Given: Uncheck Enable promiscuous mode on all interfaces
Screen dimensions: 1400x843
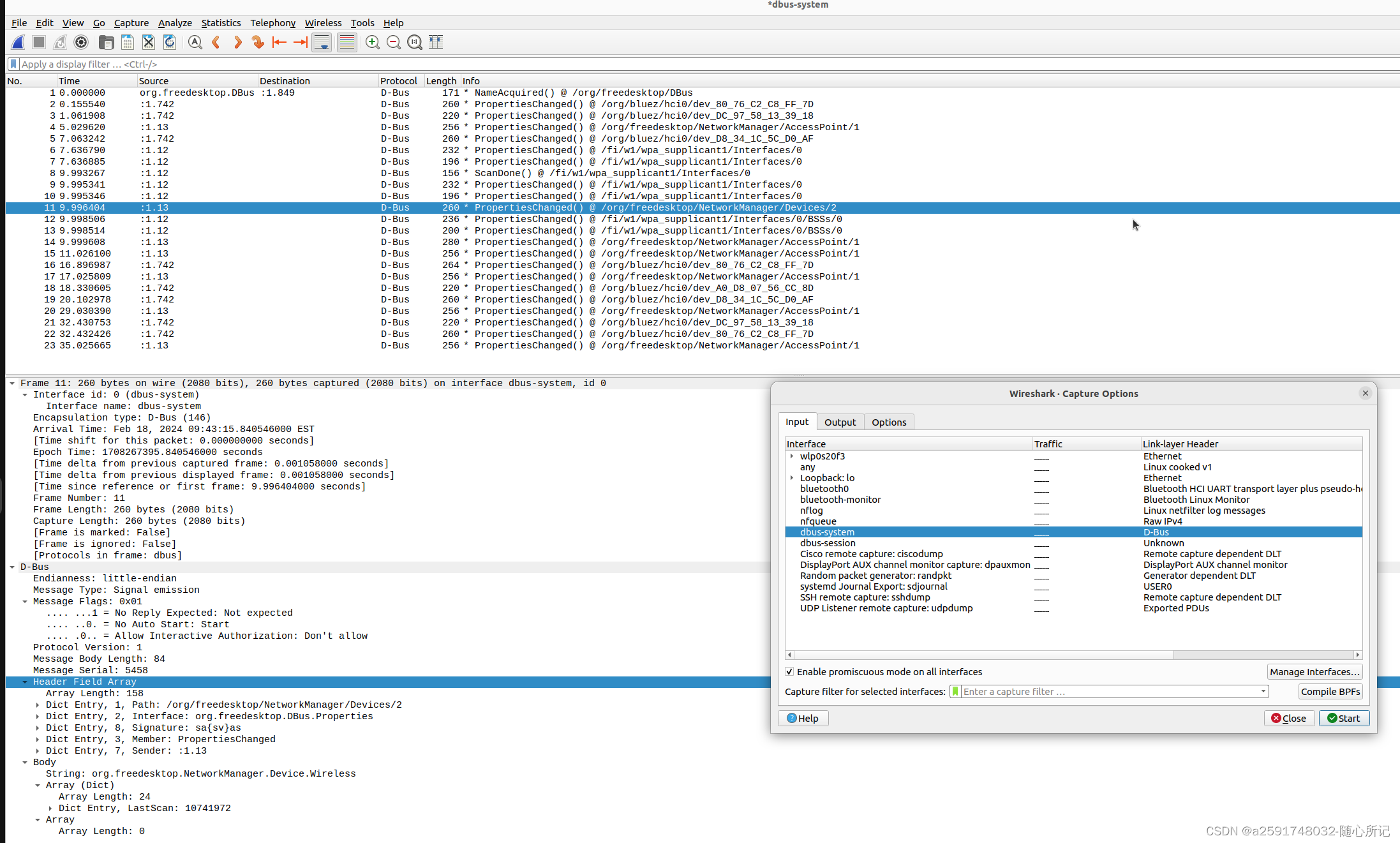Looking at the screenshot, I should click(x=789, y=671).
